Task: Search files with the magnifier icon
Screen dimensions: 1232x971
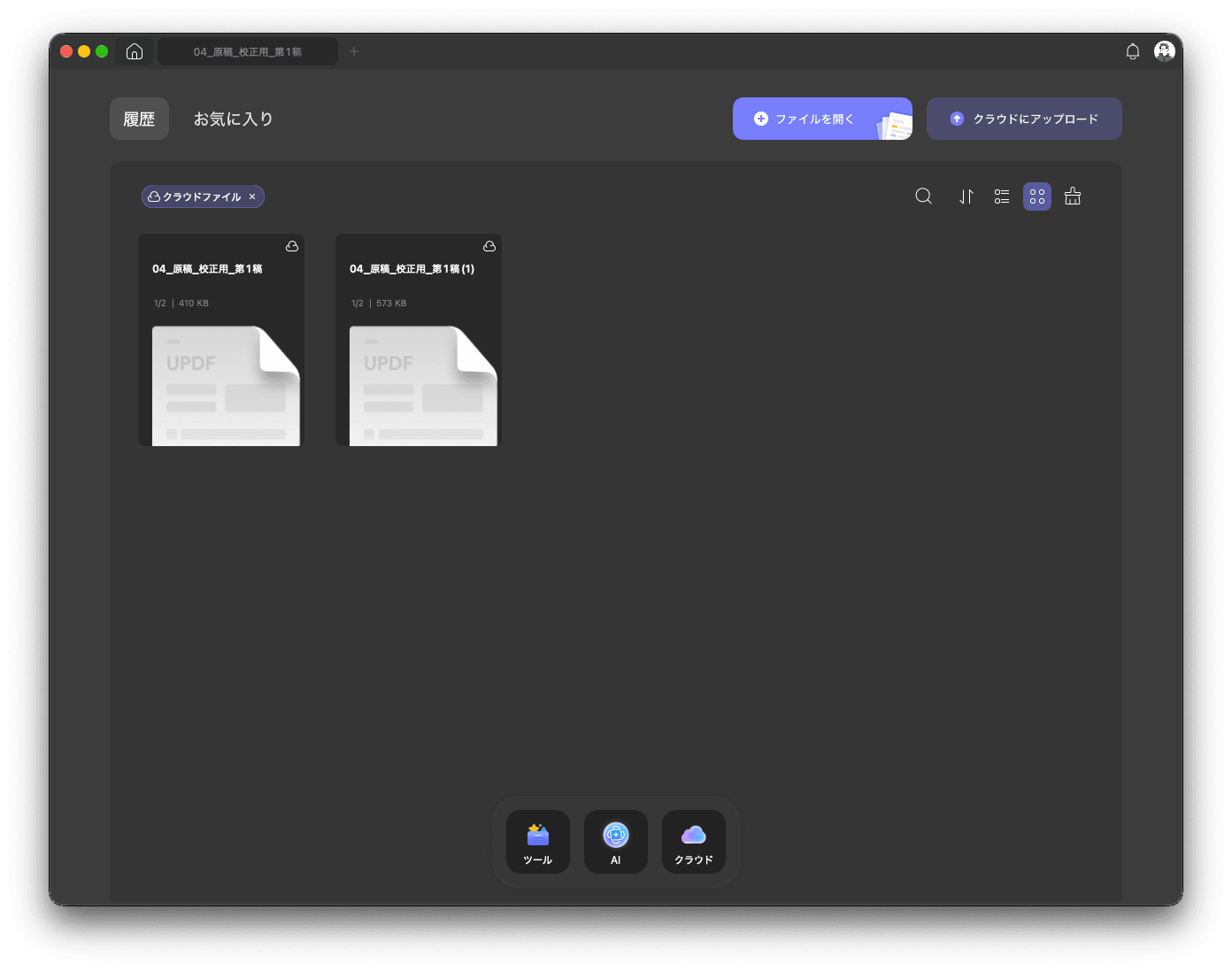Action: pos(923,197)
